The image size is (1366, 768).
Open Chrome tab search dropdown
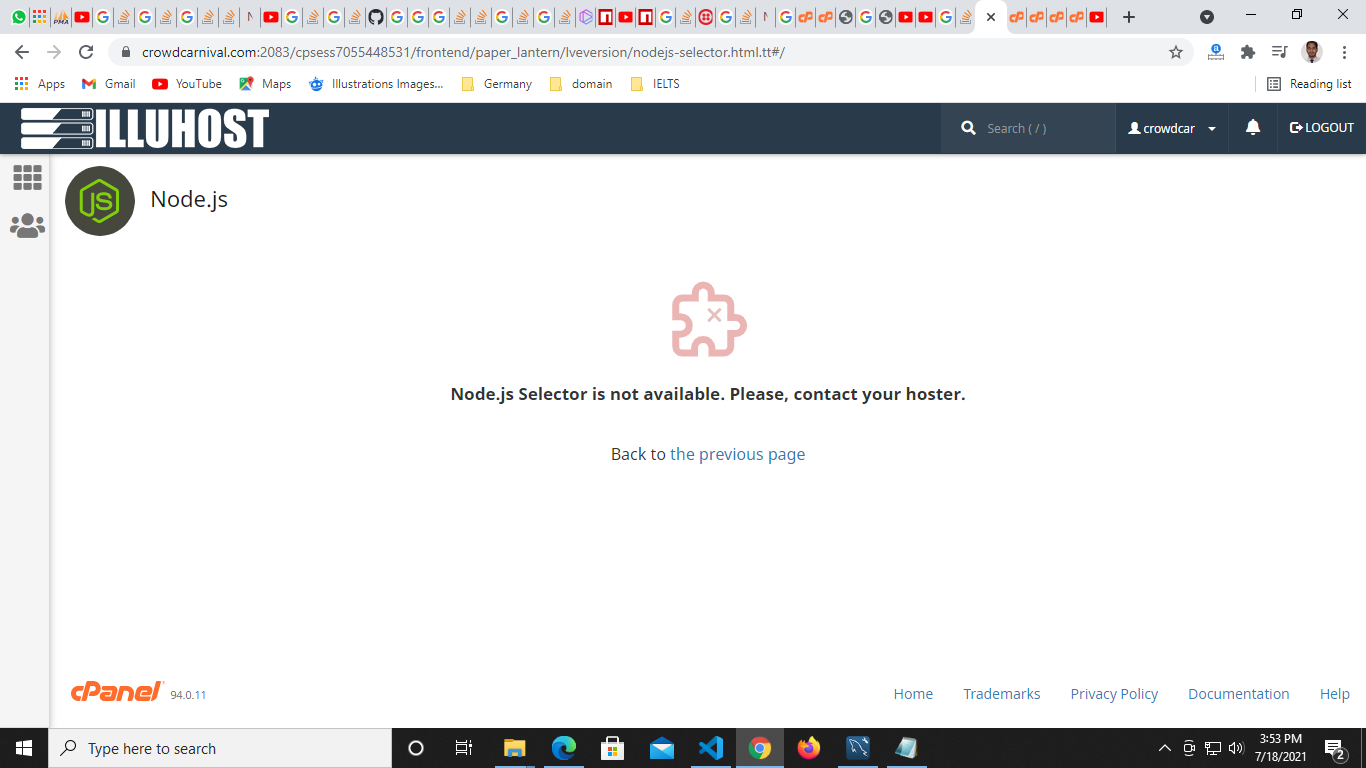pos(1207,17)
